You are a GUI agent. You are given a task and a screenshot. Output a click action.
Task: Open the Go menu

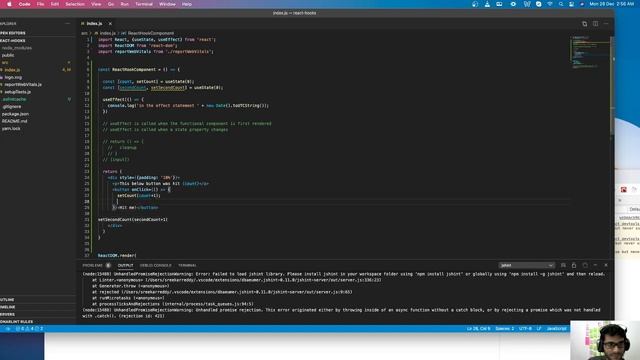click(x=111, y=4)
